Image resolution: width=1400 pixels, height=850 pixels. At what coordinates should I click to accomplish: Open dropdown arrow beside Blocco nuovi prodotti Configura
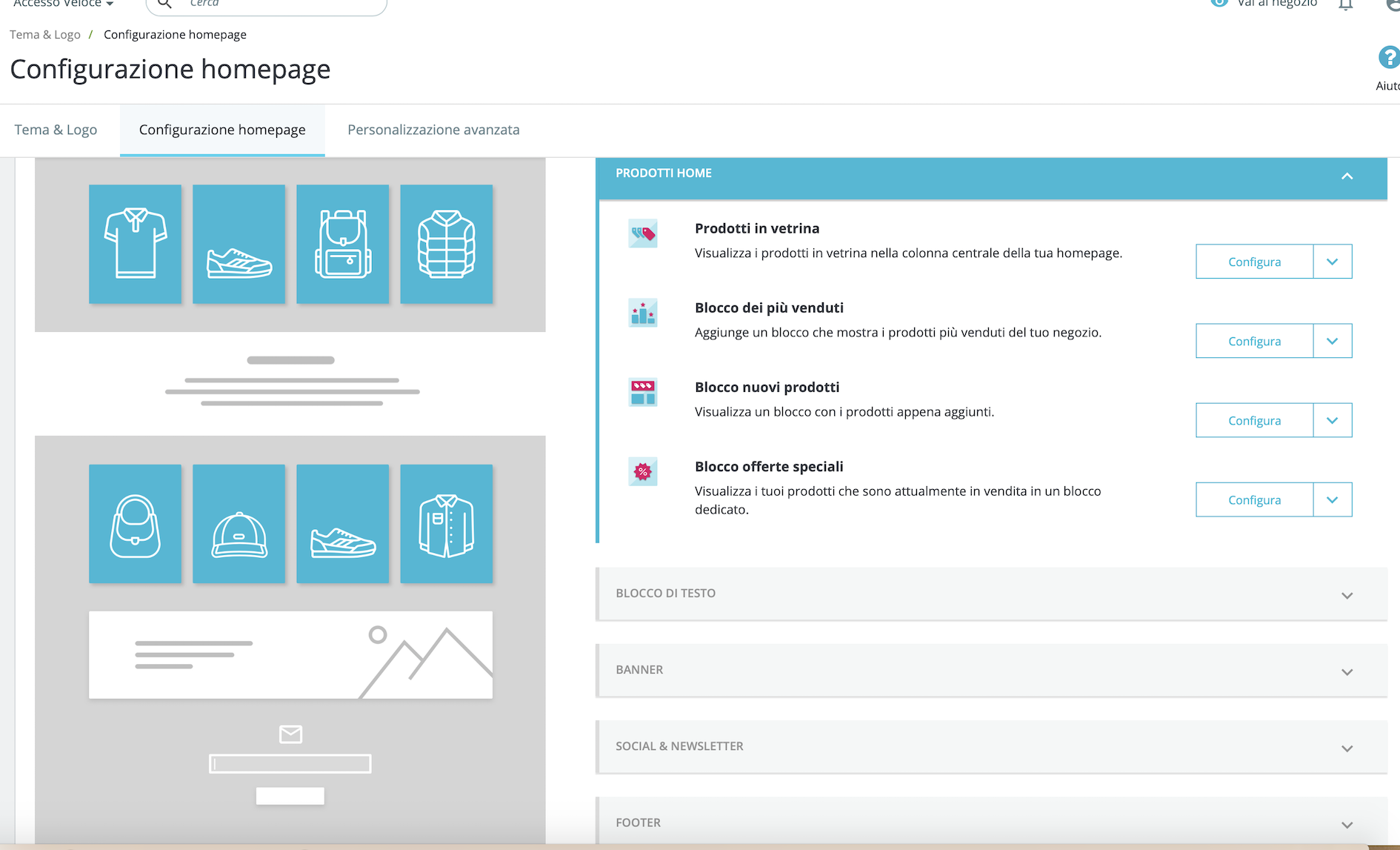click(x=1333, y=420)
